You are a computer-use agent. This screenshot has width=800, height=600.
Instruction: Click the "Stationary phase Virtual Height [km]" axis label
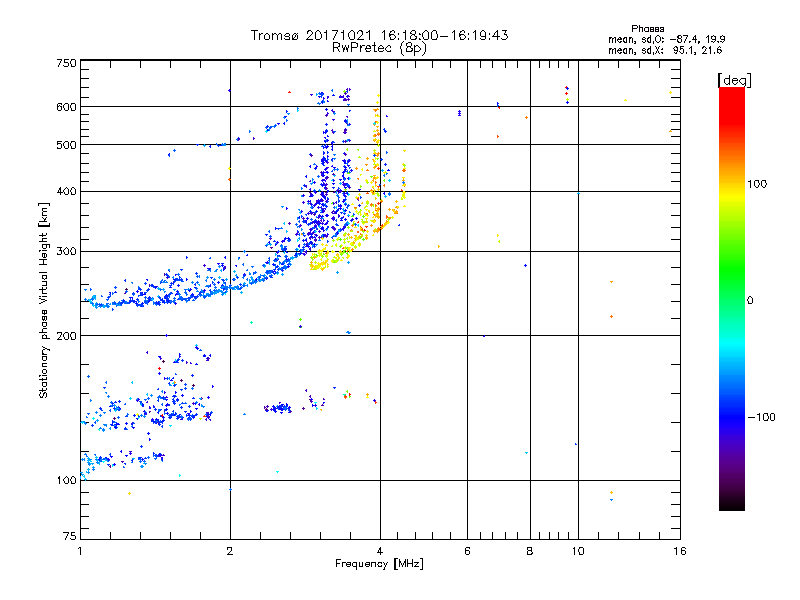(x=44, y=301)
